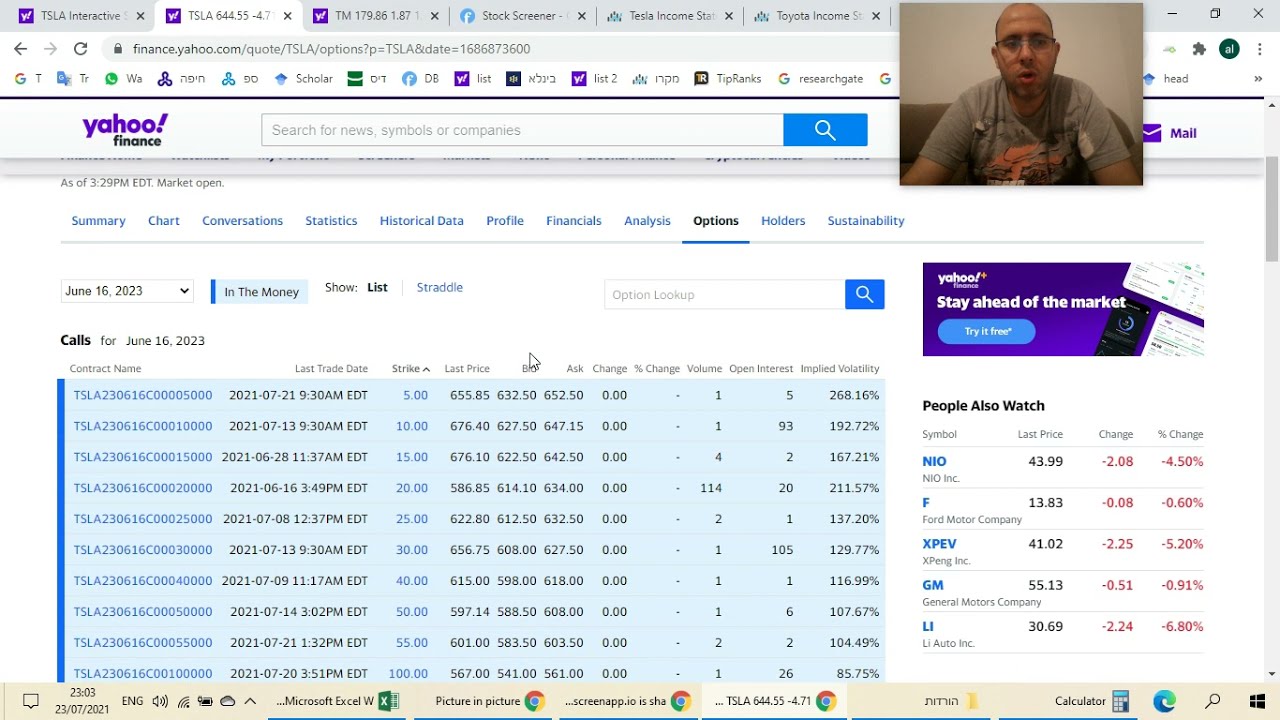
Task: Open the TipRanks bookmark
Action: 727,79
